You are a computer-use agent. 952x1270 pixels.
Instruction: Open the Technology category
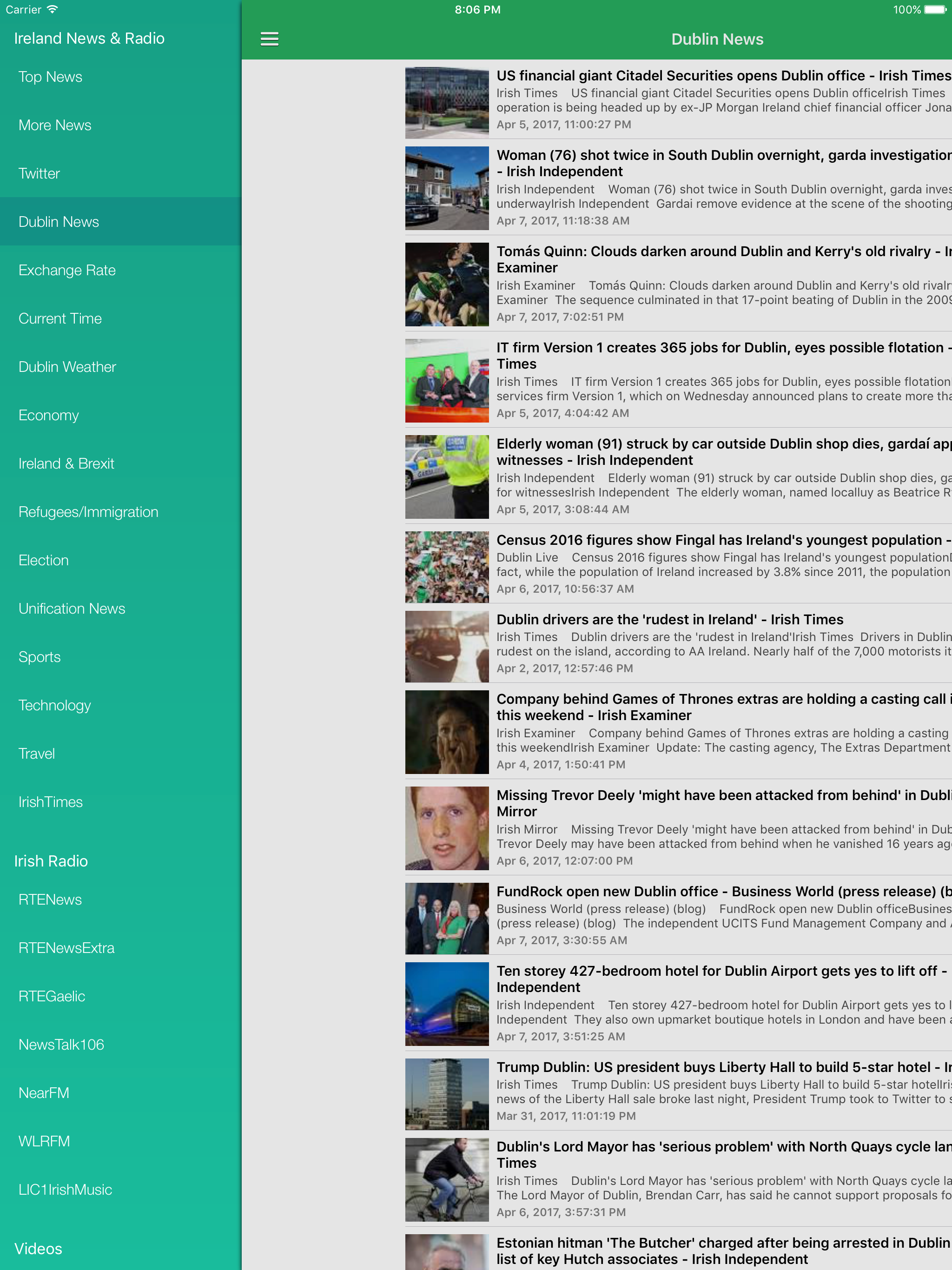tap(120, 705)
